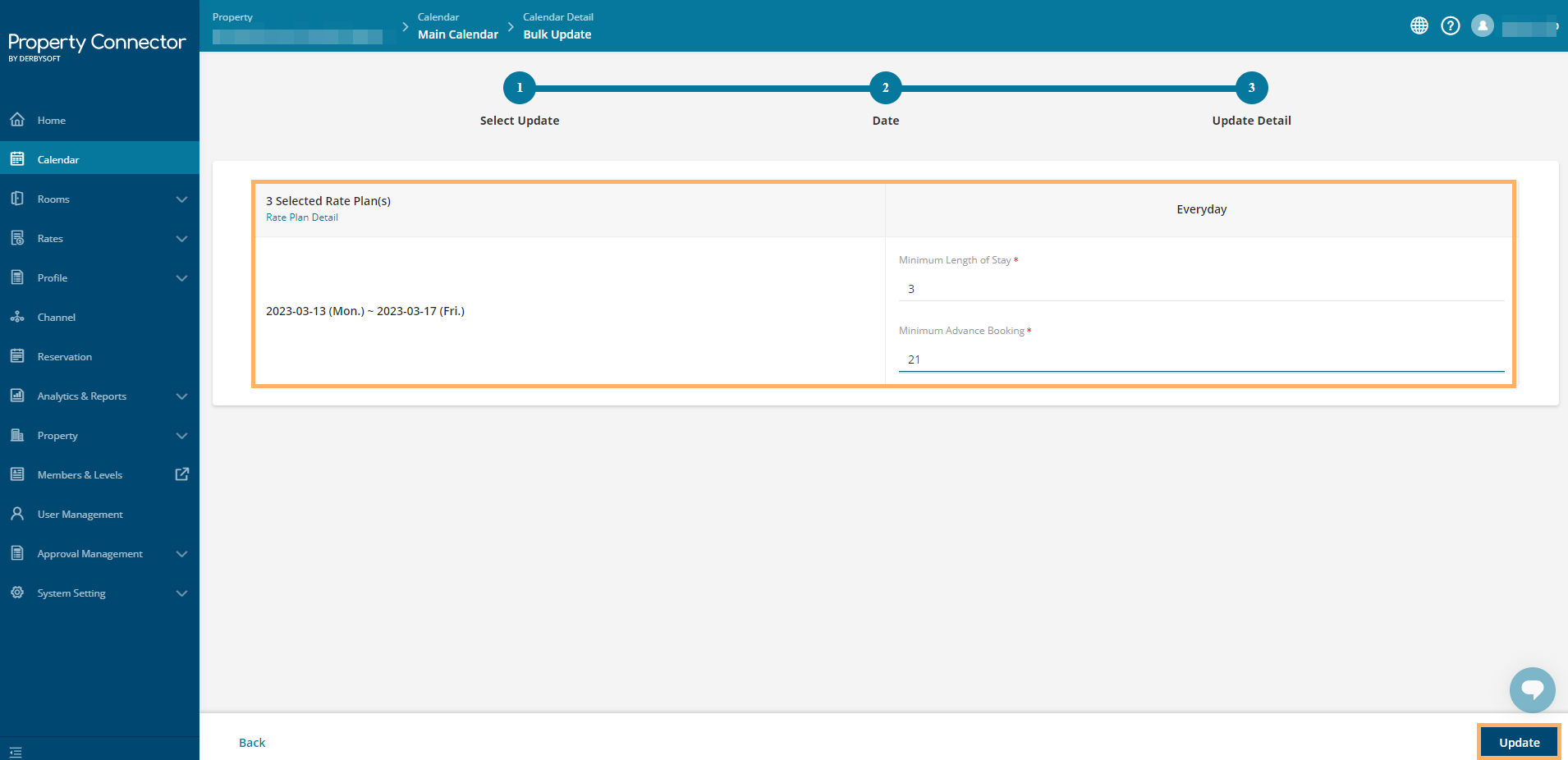1568x760 pixels.
Task: Go to step 1 Select Update
Action: pyautogui.click(x=520, y=88)
